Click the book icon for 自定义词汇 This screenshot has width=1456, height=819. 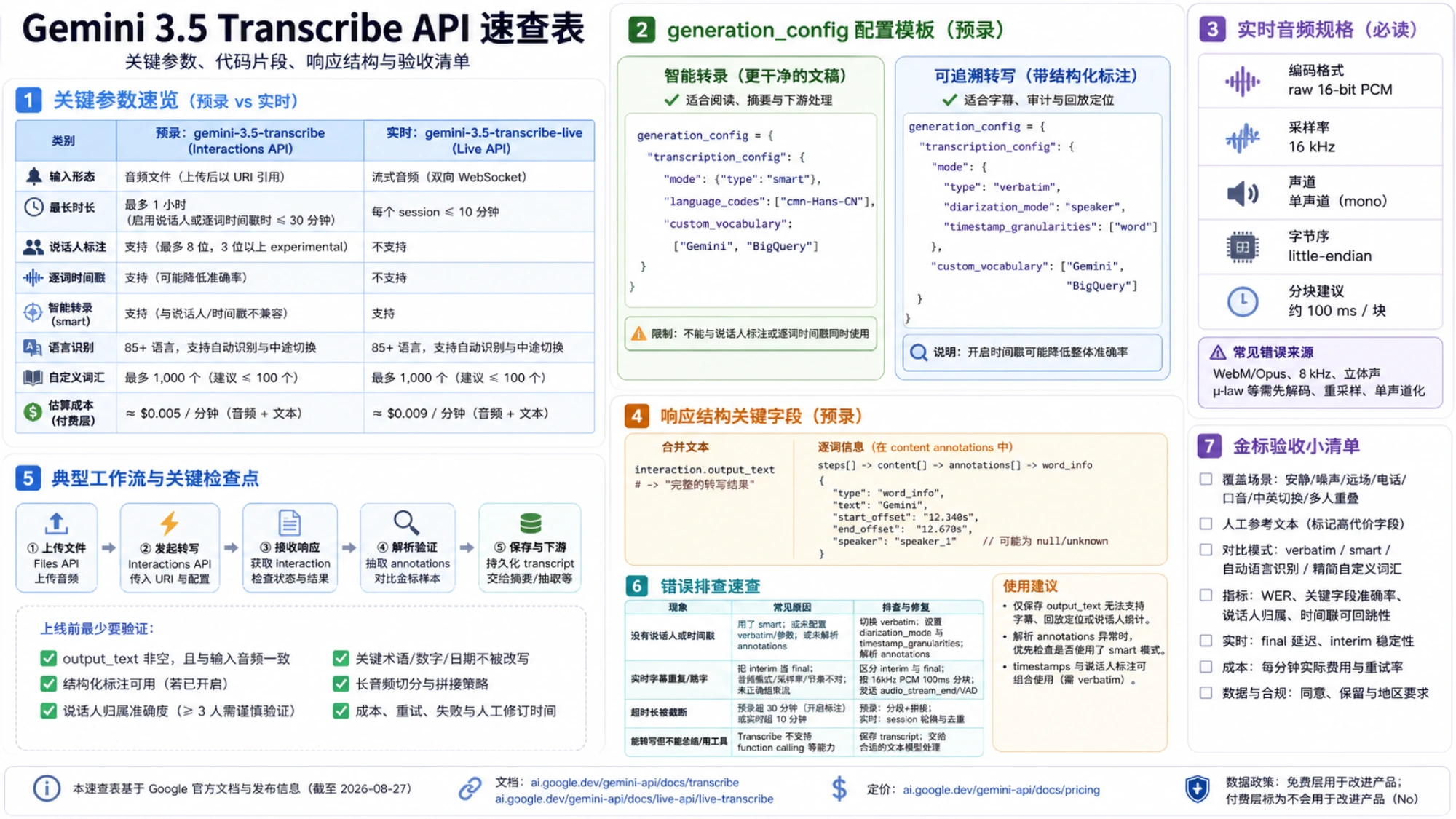click(33, 378)
